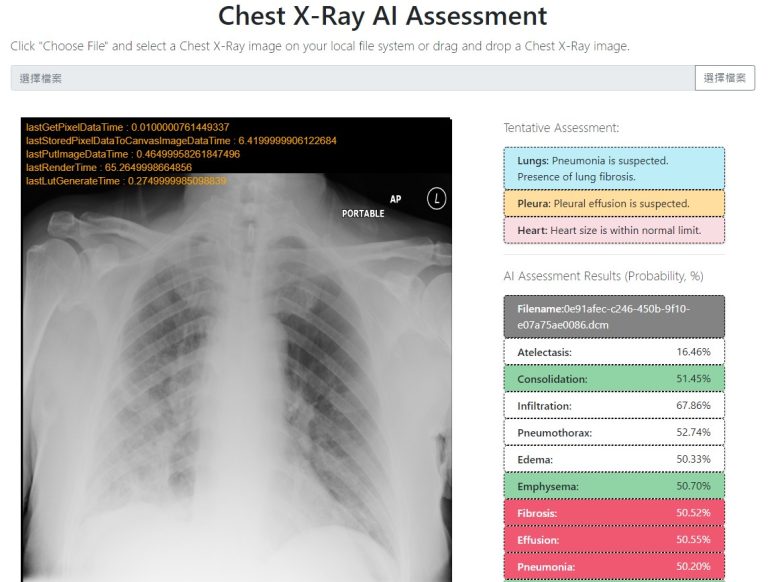Click the choose file button on the right

(x=724, y=78)
